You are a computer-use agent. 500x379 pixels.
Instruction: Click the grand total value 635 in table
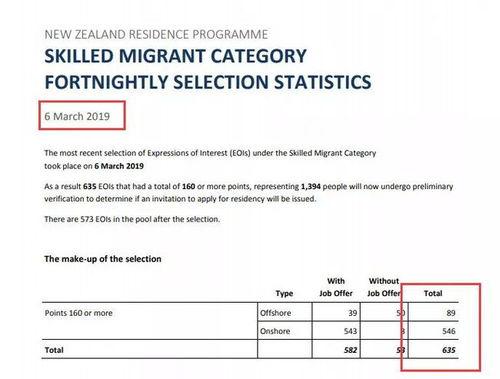point(449,350)
